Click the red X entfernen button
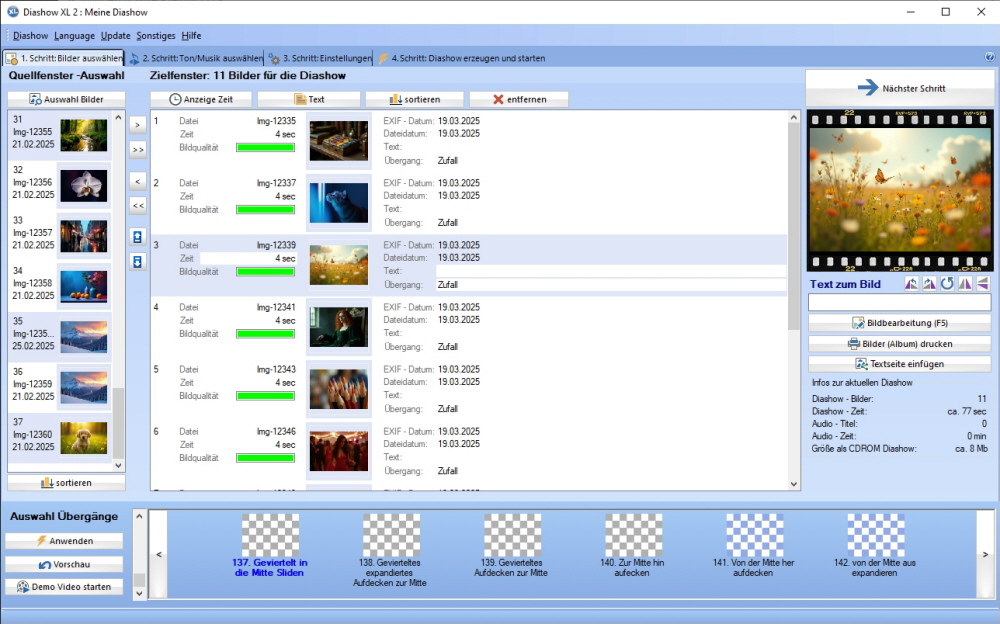 point(519,99)
